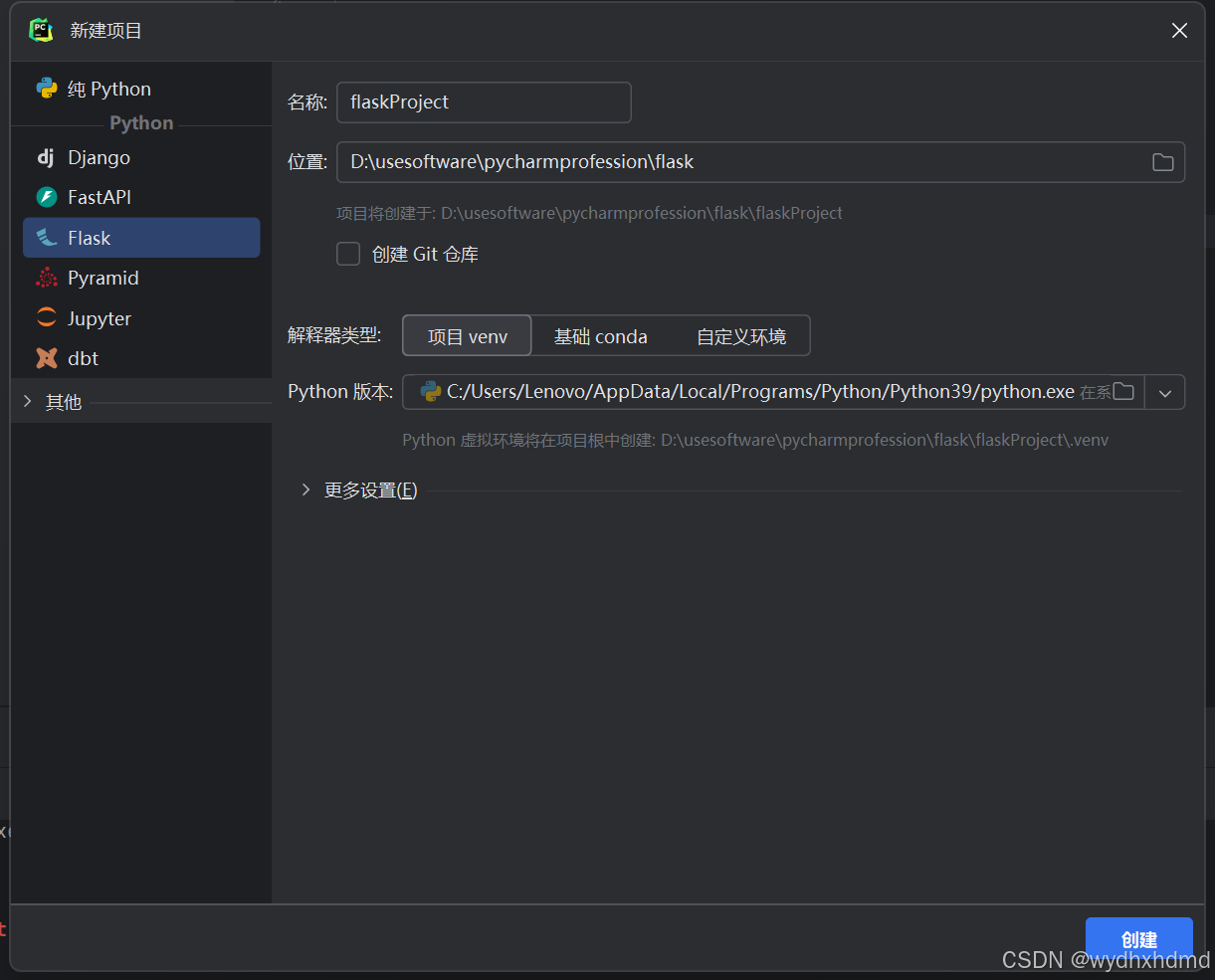Click the 项目将创建于 hint text
The image size is (1215, 980).
589,213
